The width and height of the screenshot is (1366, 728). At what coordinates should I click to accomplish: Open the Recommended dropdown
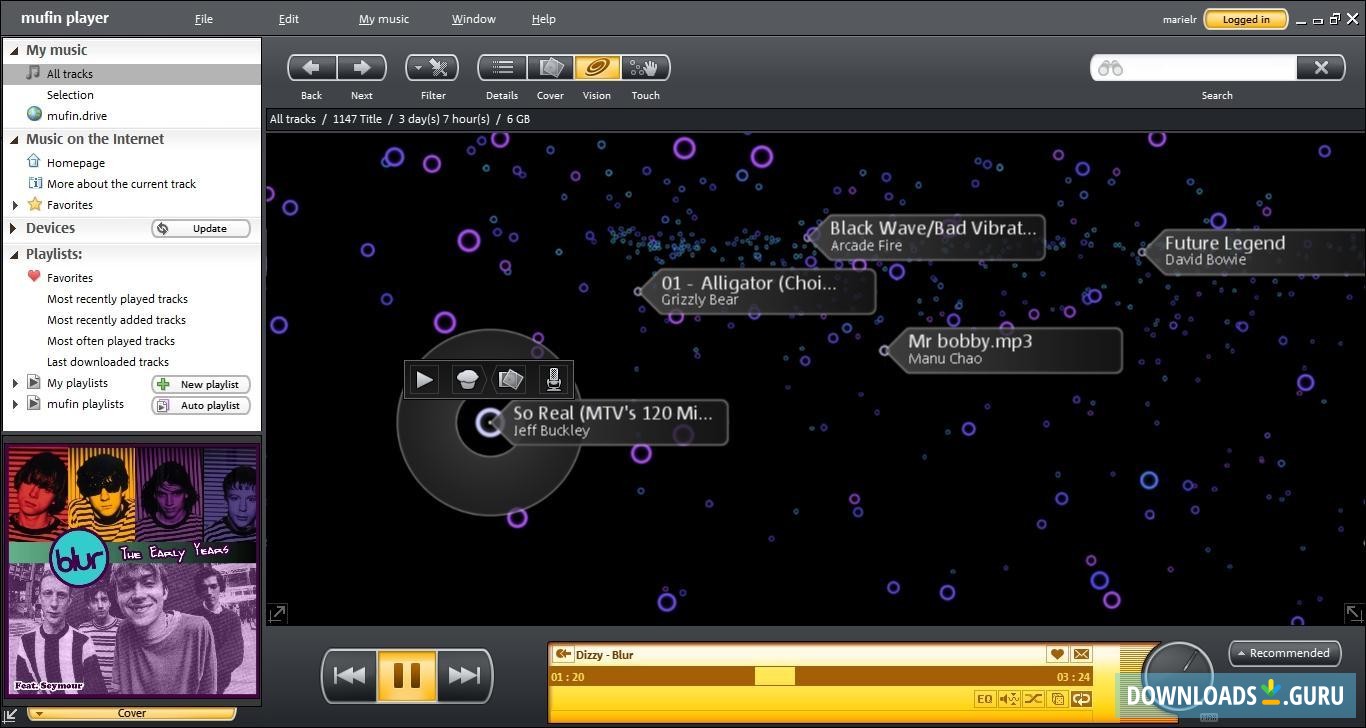tap(1284, 653)
